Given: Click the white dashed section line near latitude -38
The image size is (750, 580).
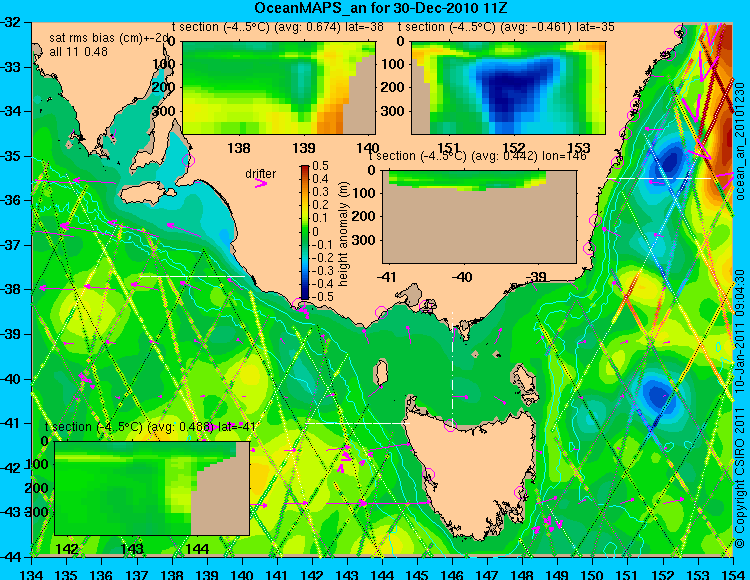Looking at the screenshot, I should point(192,276).
